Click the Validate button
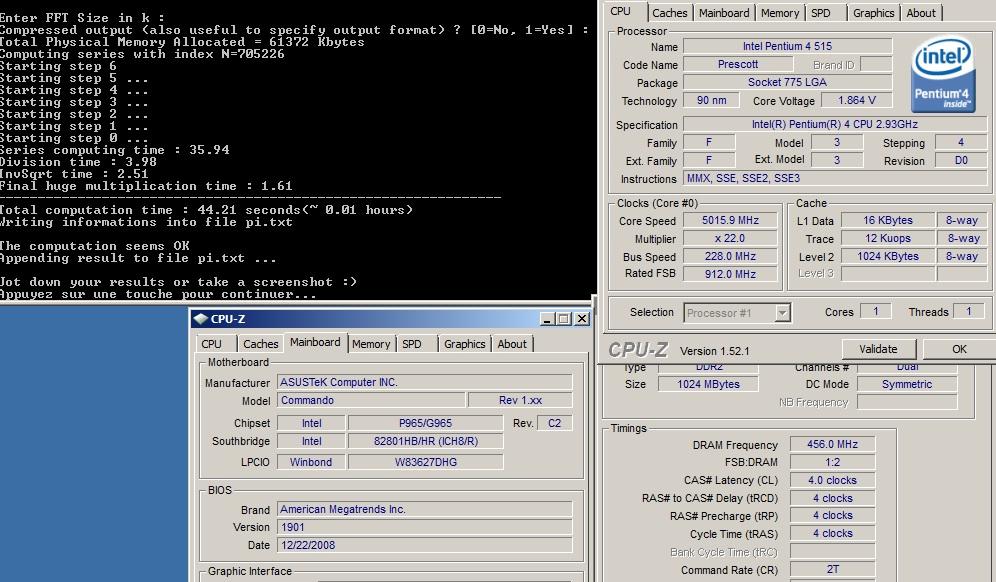The image size is (996, 582). click(878, 349)
